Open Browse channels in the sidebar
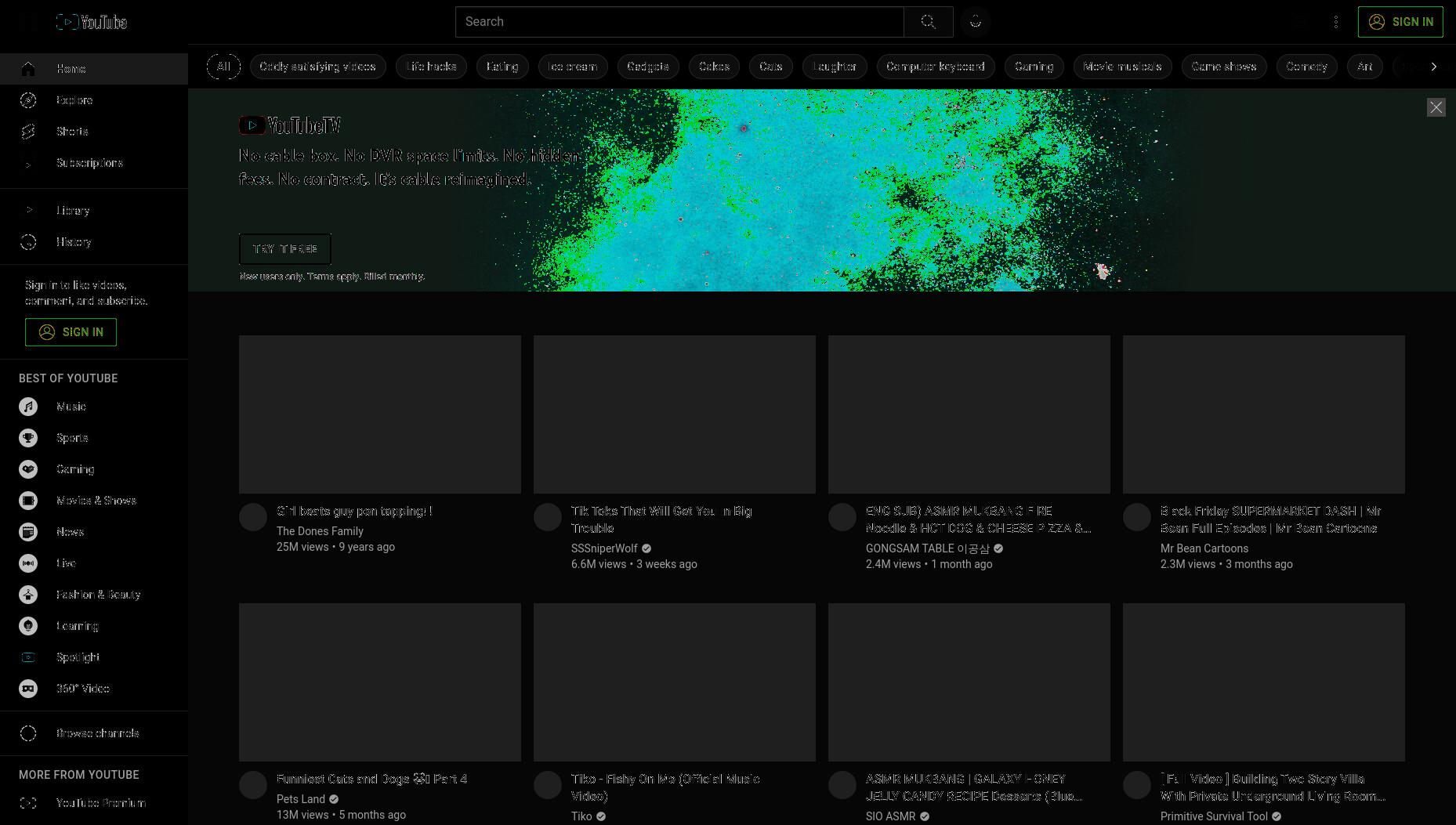The image size is (1456, 825). coord(94,733)
